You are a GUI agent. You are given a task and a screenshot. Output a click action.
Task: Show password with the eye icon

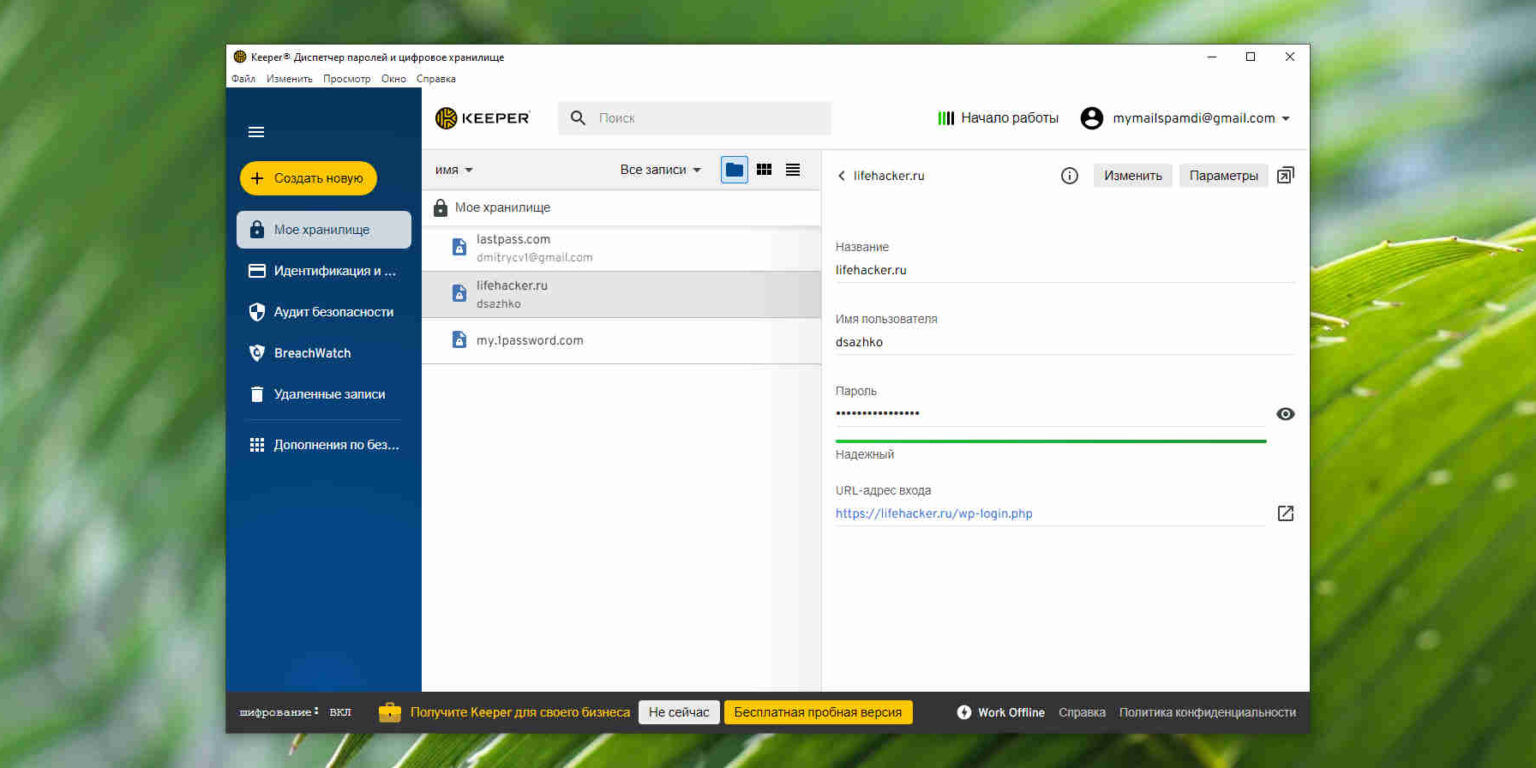[x=1286, y=414]
